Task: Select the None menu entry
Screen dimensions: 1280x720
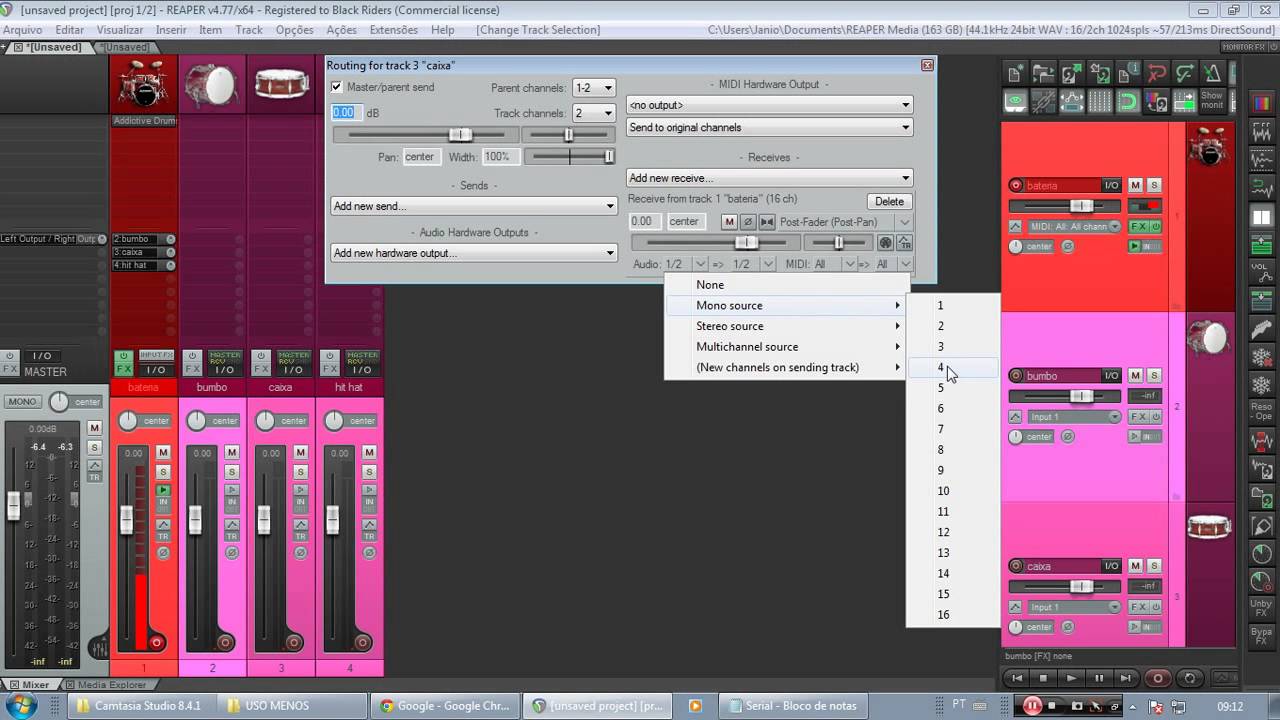Action: pos(787,285)
